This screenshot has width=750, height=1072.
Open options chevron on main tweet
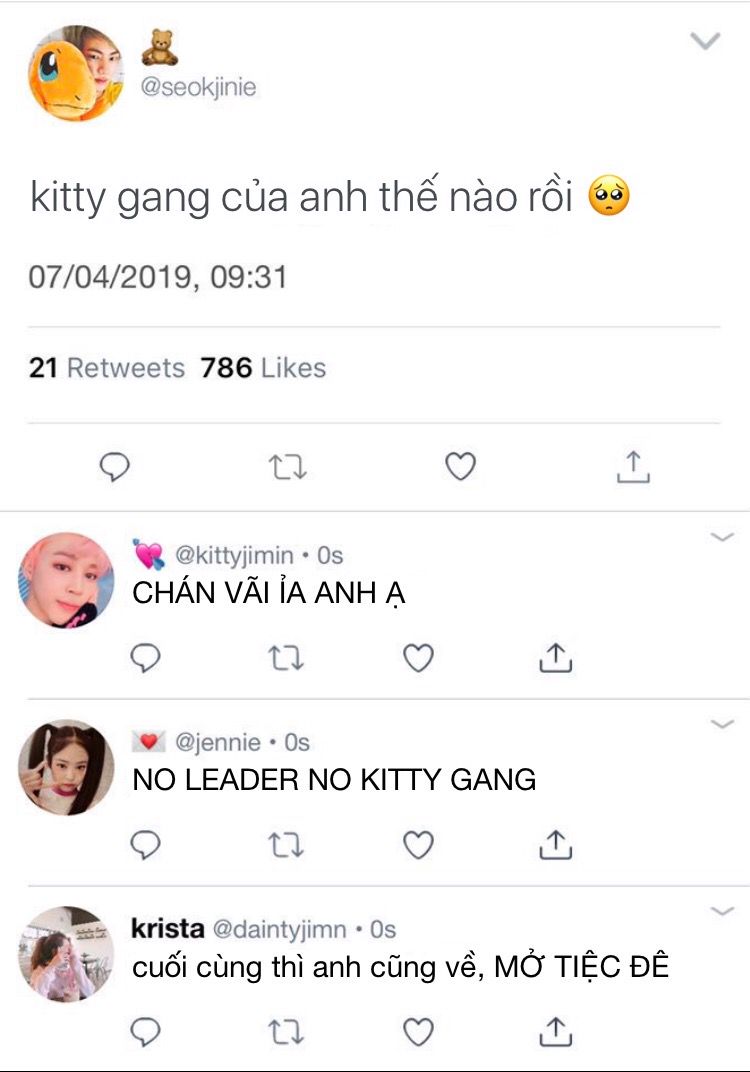(706, 41)
